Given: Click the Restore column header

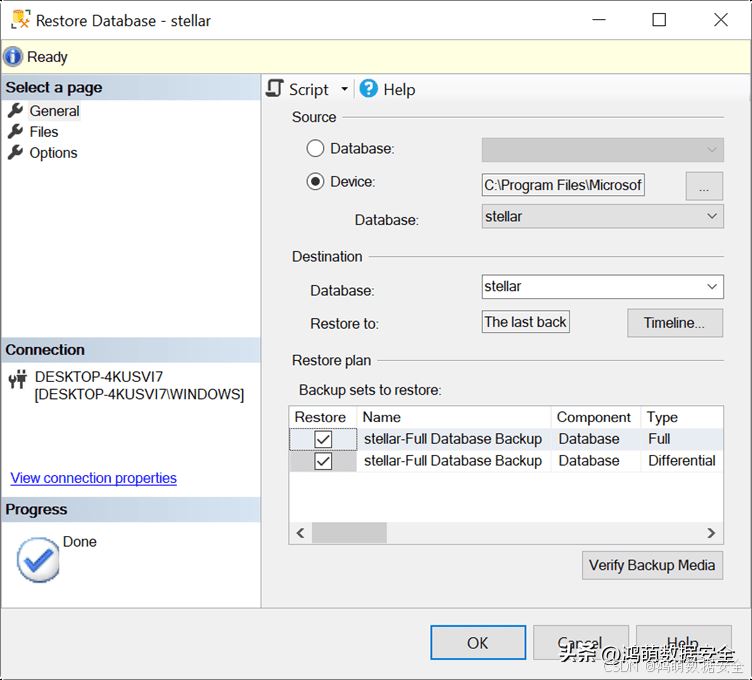Looking at the screenshot, I should [322, 417].
